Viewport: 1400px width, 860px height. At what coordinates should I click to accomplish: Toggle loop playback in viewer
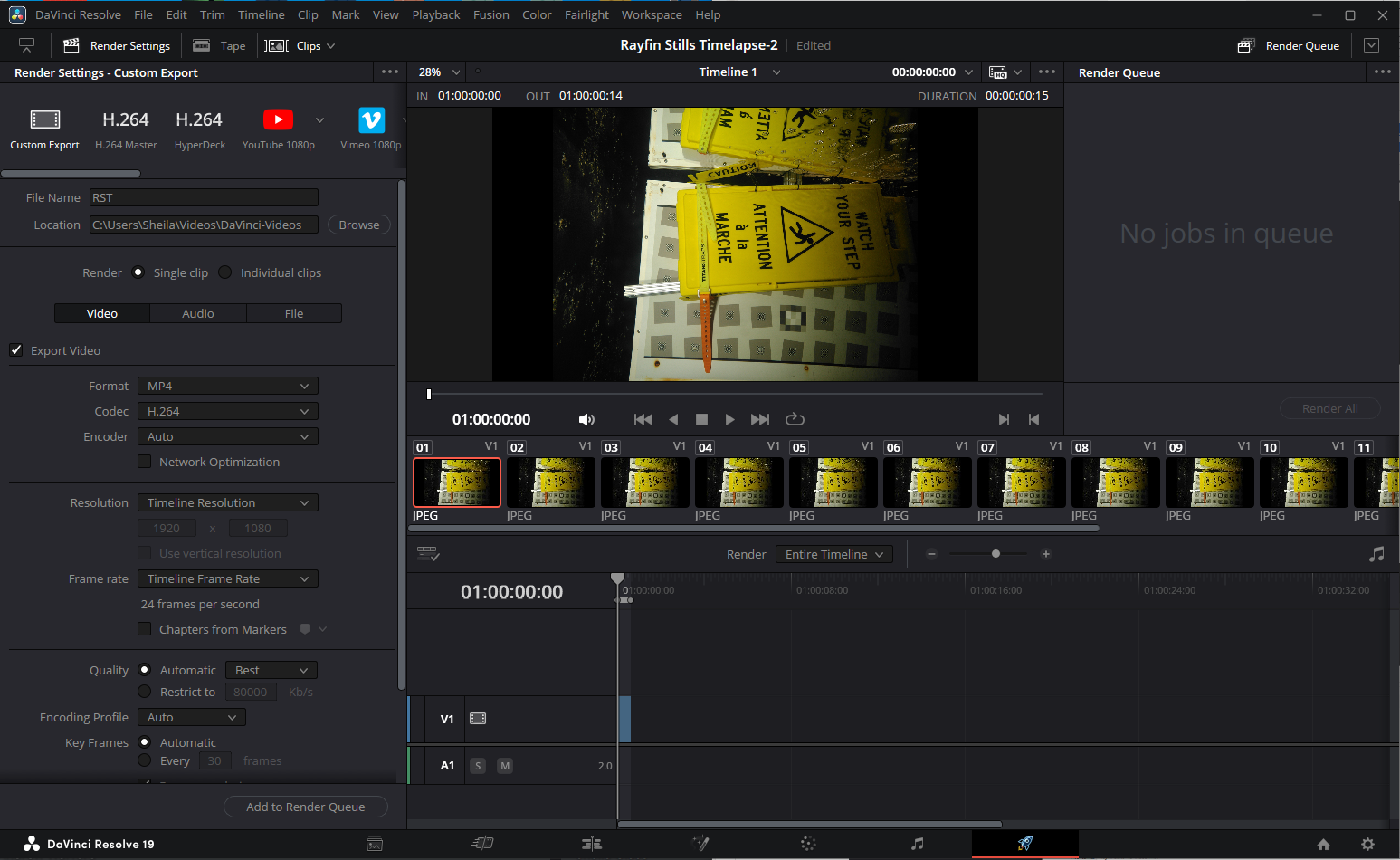pos(795,419)
